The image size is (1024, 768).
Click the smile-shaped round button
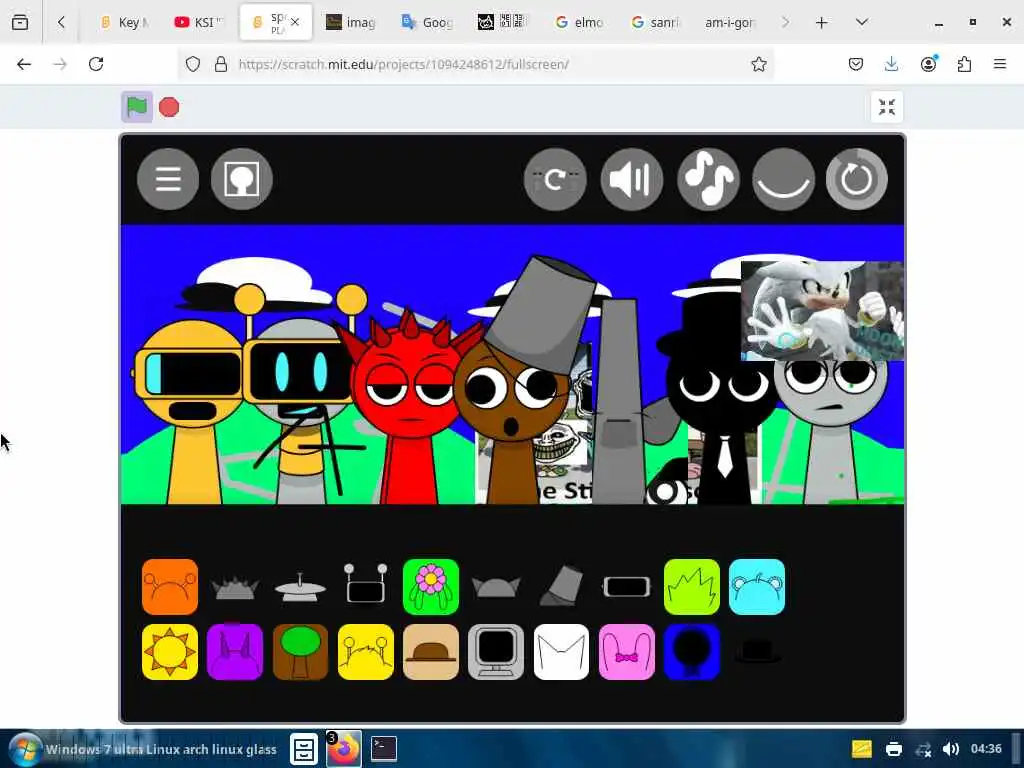(x=783, y=180)
